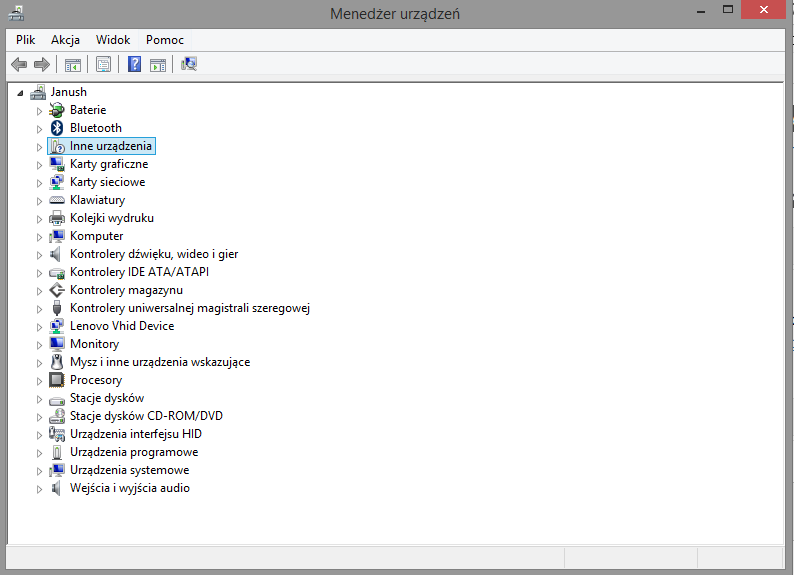Show or hide the console tree icon

[72, 64]
